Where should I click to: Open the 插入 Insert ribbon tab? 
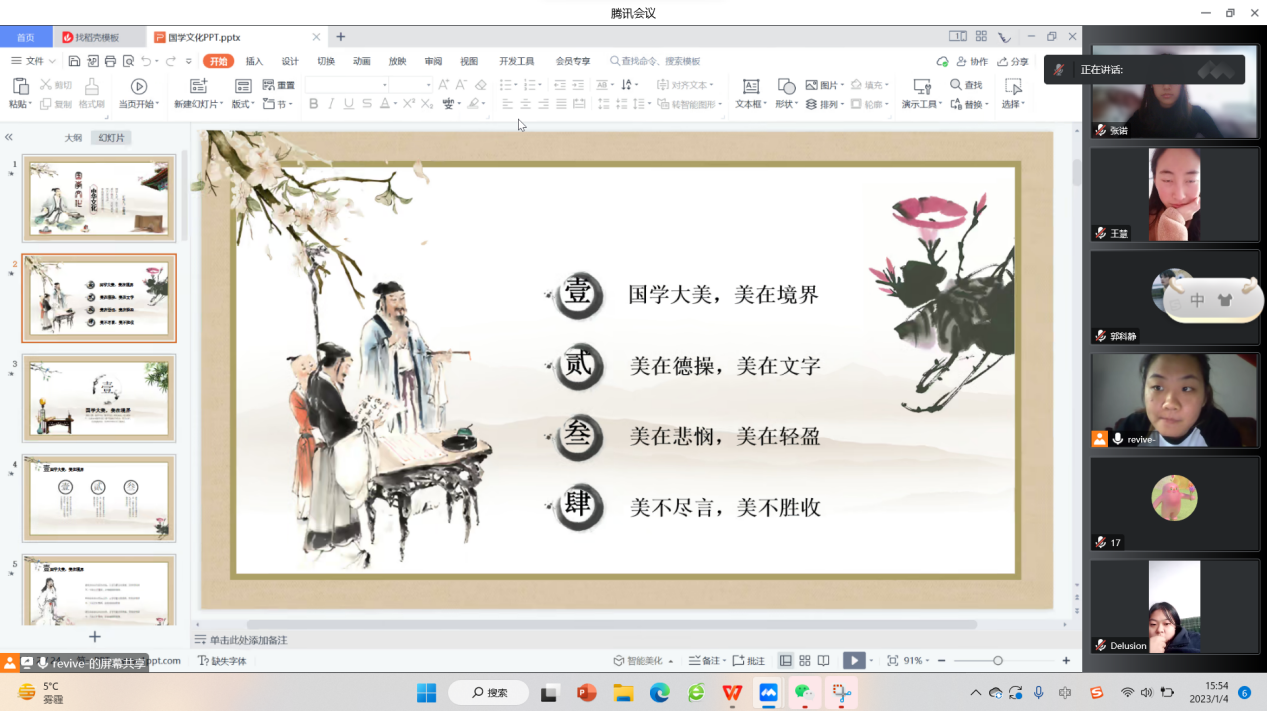(x=254, y=61)
